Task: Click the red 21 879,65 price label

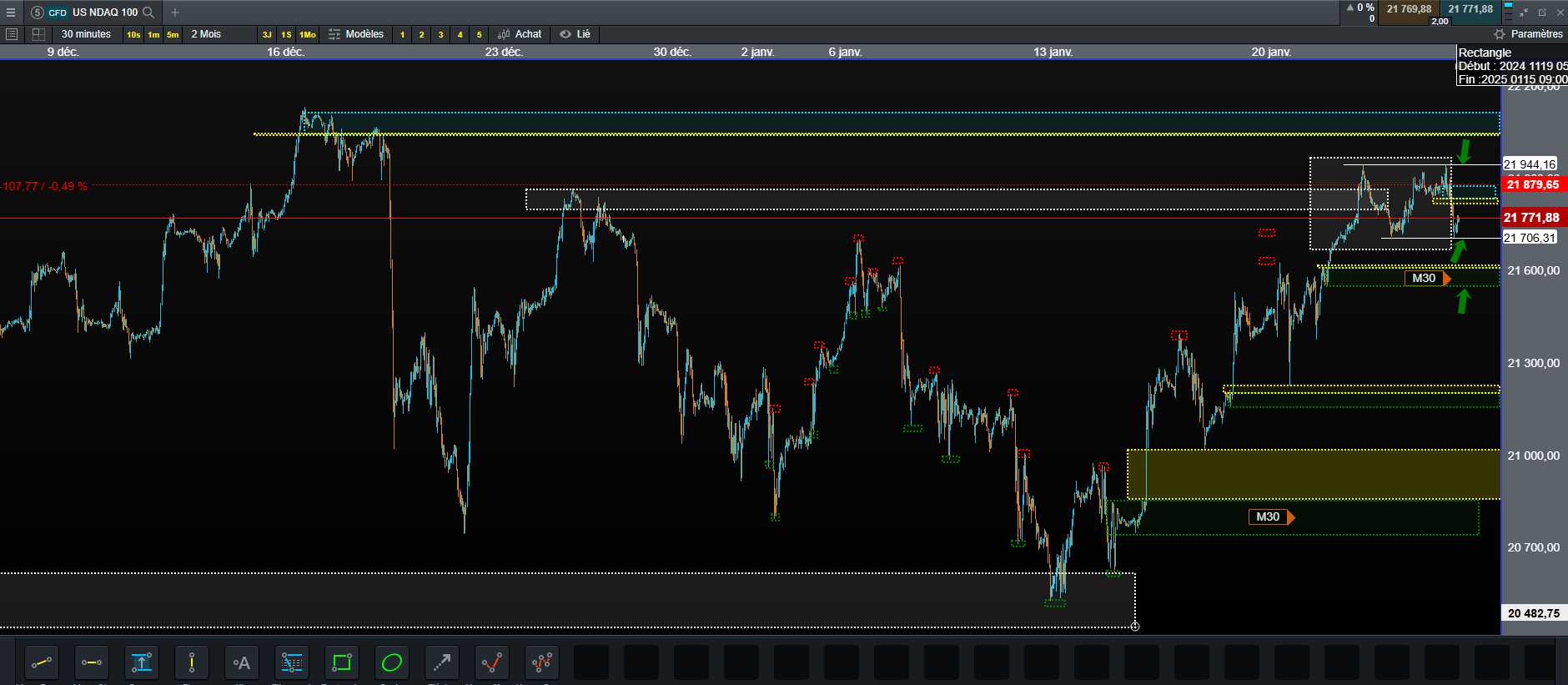Action: (x=1534, y=184)
